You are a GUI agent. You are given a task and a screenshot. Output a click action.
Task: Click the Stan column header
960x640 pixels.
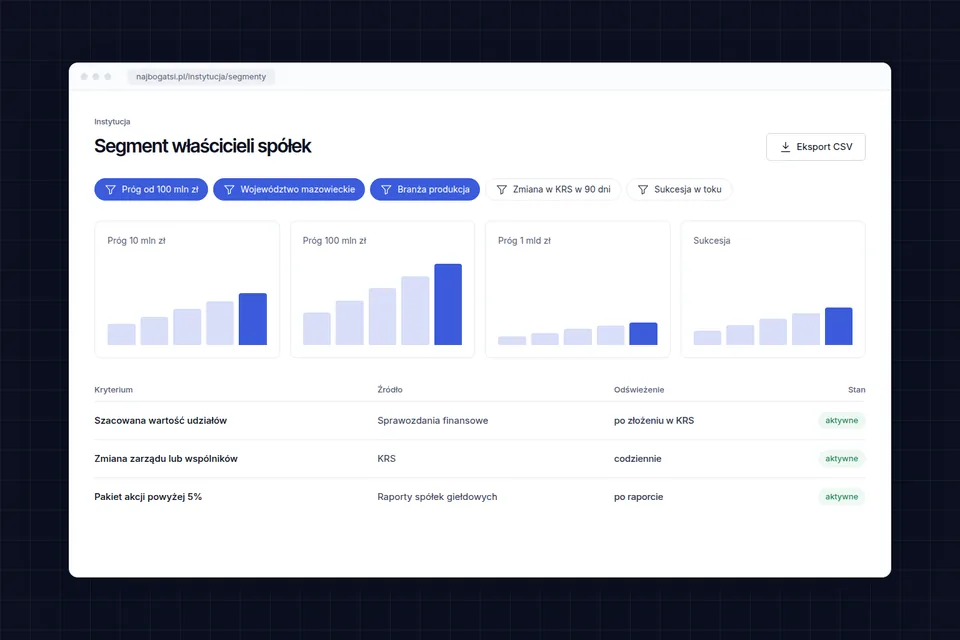pyautogui.click(x=857, y=390)
